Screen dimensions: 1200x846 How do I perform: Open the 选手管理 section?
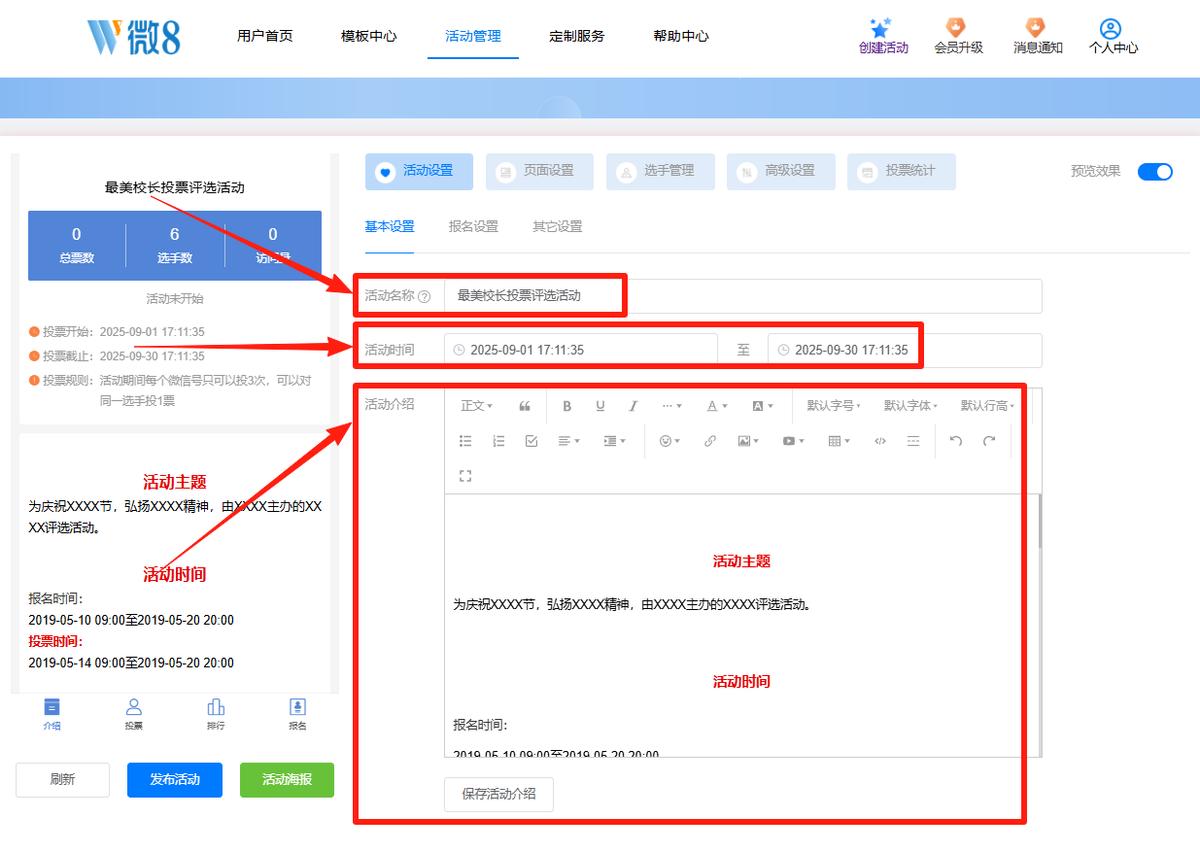pos(660,171)
